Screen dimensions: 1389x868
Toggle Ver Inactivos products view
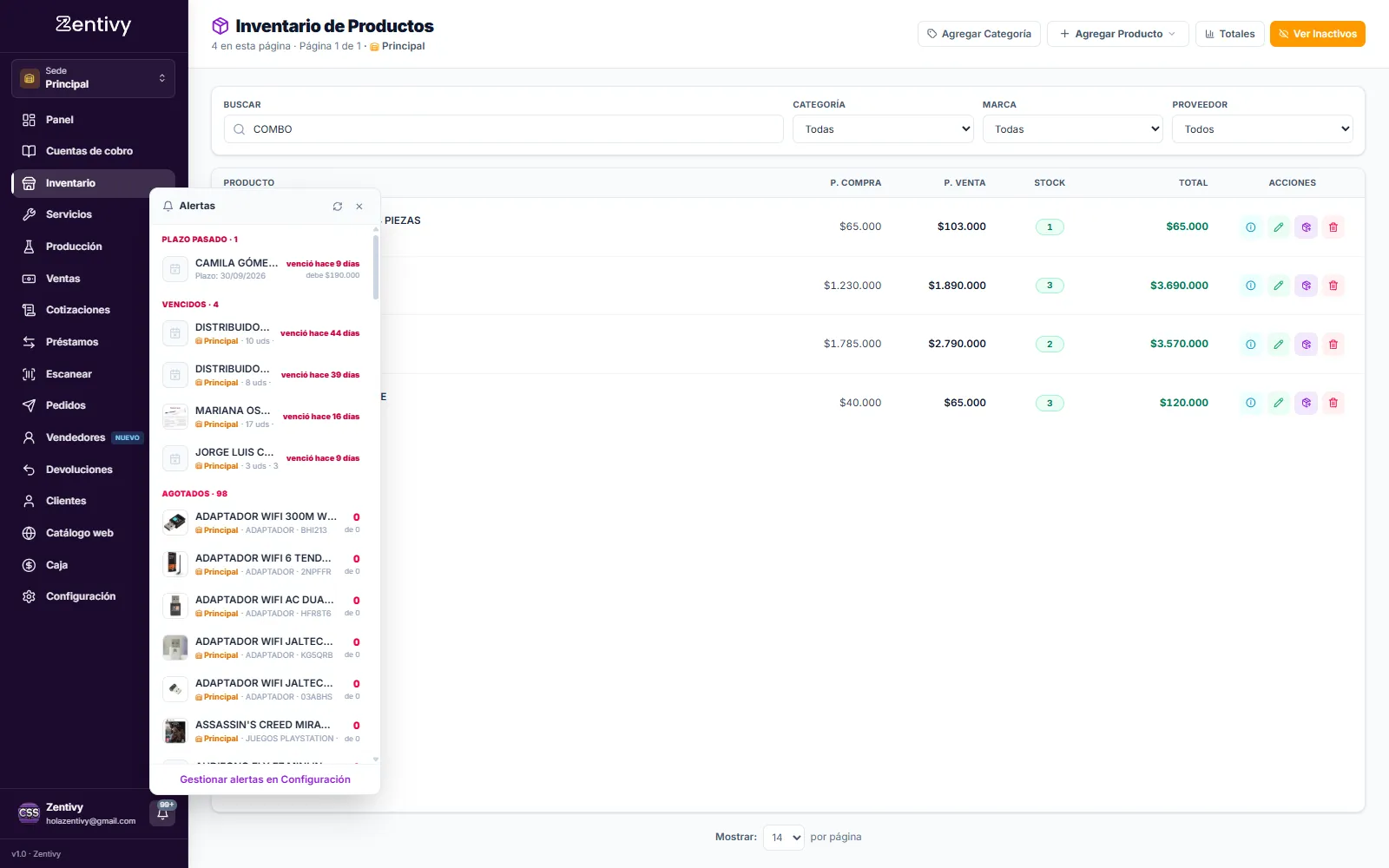click(1317, 34)
